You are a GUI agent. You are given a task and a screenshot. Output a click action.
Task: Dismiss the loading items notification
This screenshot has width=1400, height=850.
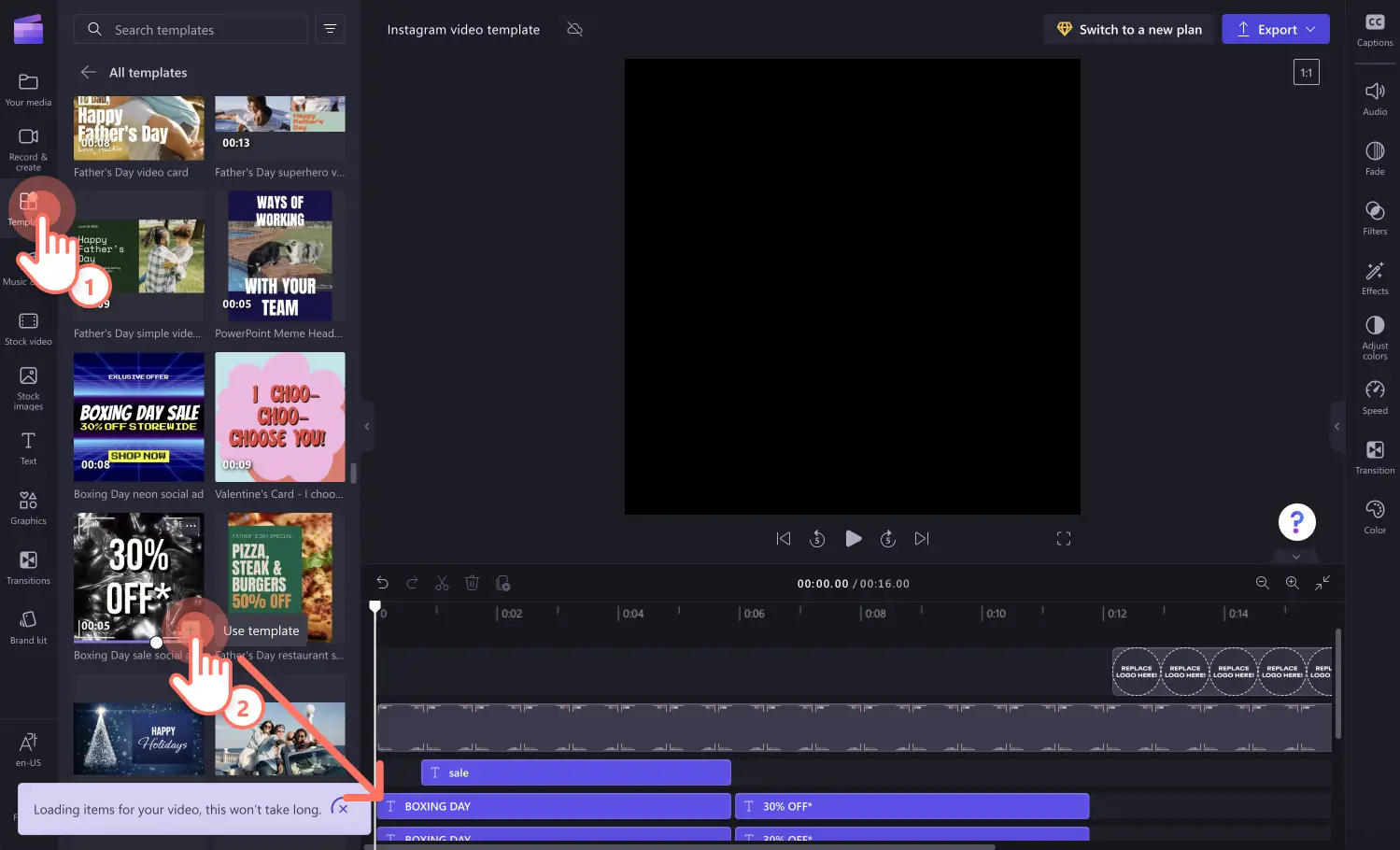343,808
